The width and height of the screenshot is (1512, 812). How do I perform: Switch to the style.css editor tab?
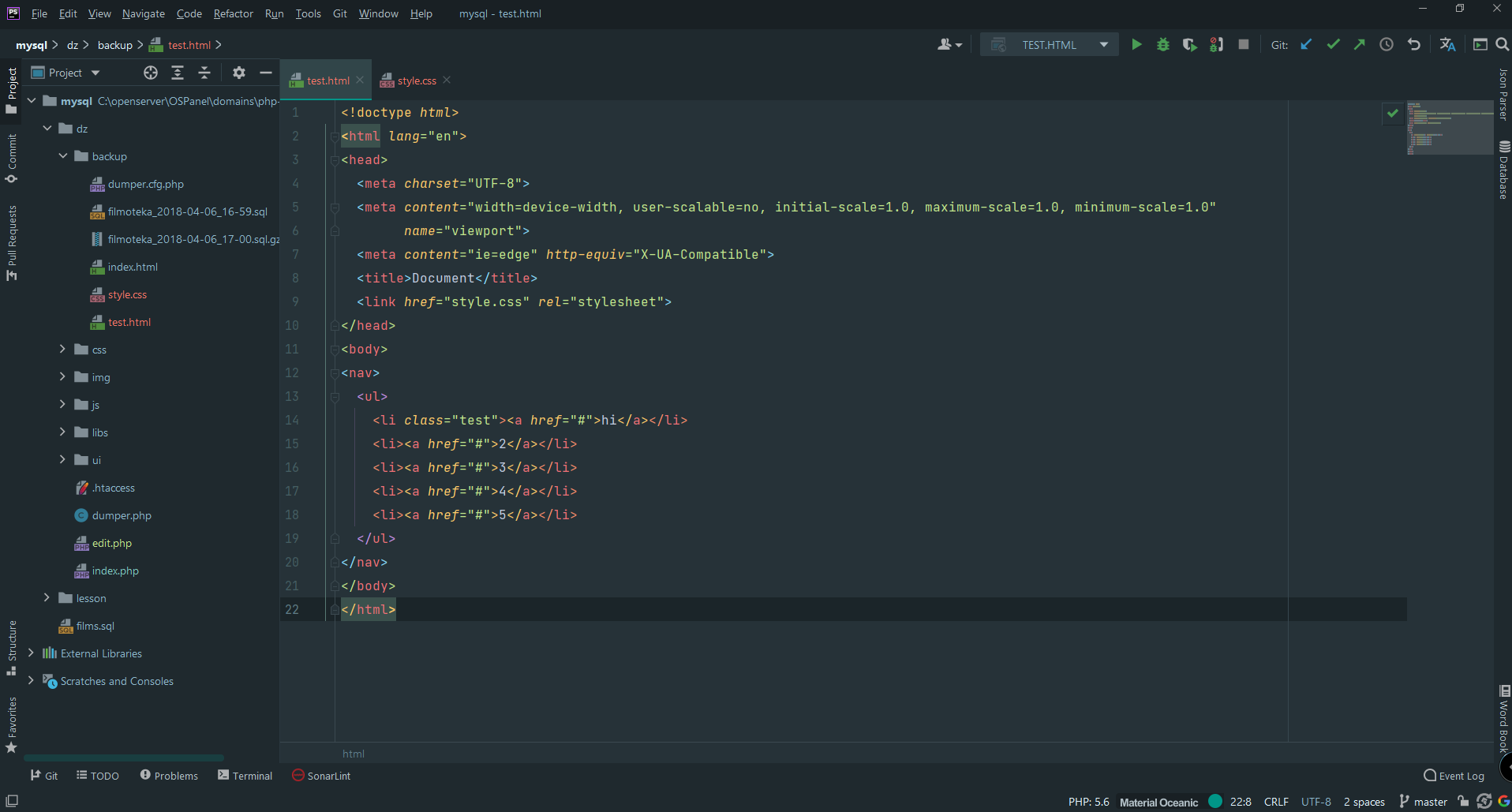pyautogui.click(x=416, y=80)
